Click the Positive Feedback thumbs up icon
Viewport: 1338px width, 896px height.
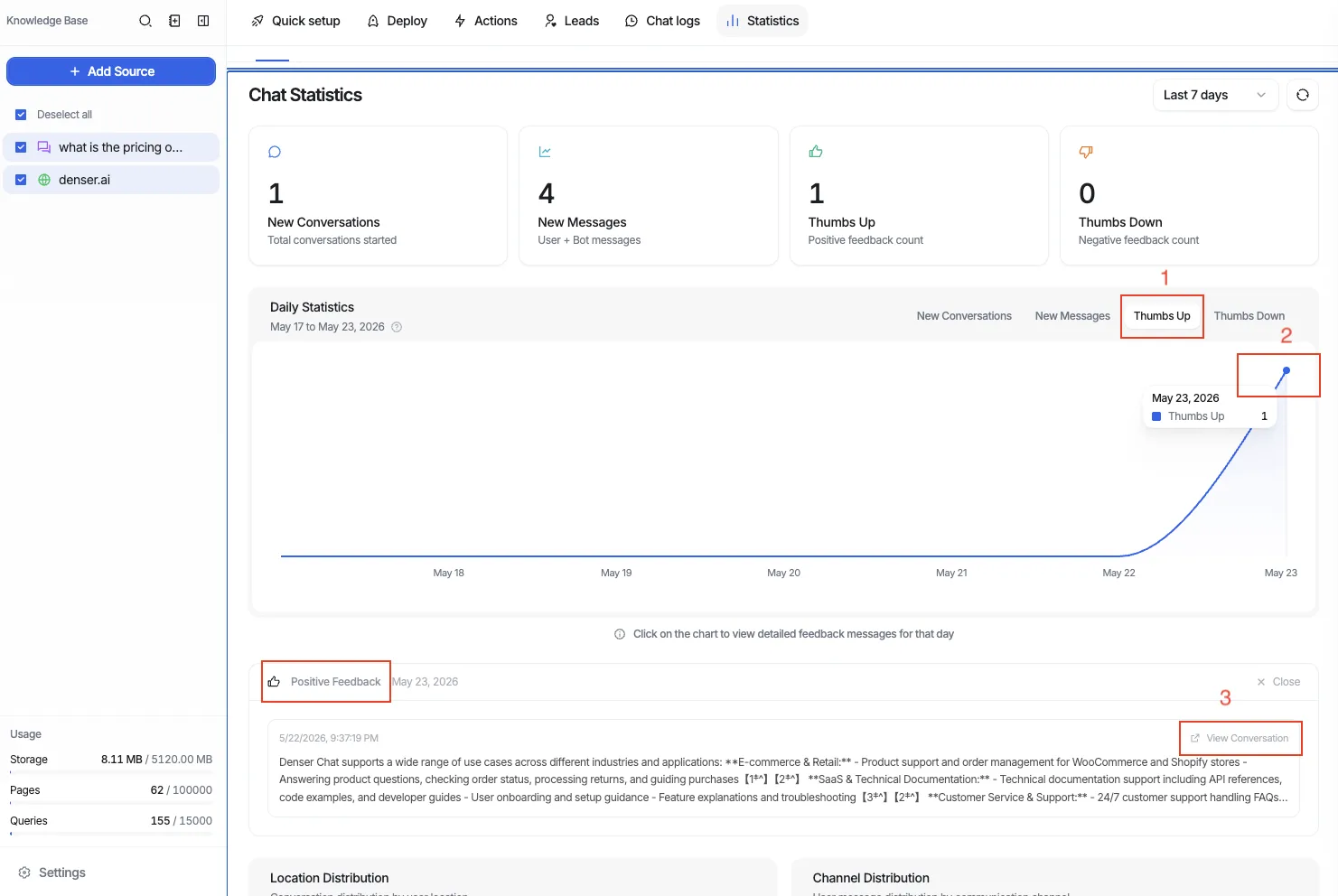pos(274,682)
